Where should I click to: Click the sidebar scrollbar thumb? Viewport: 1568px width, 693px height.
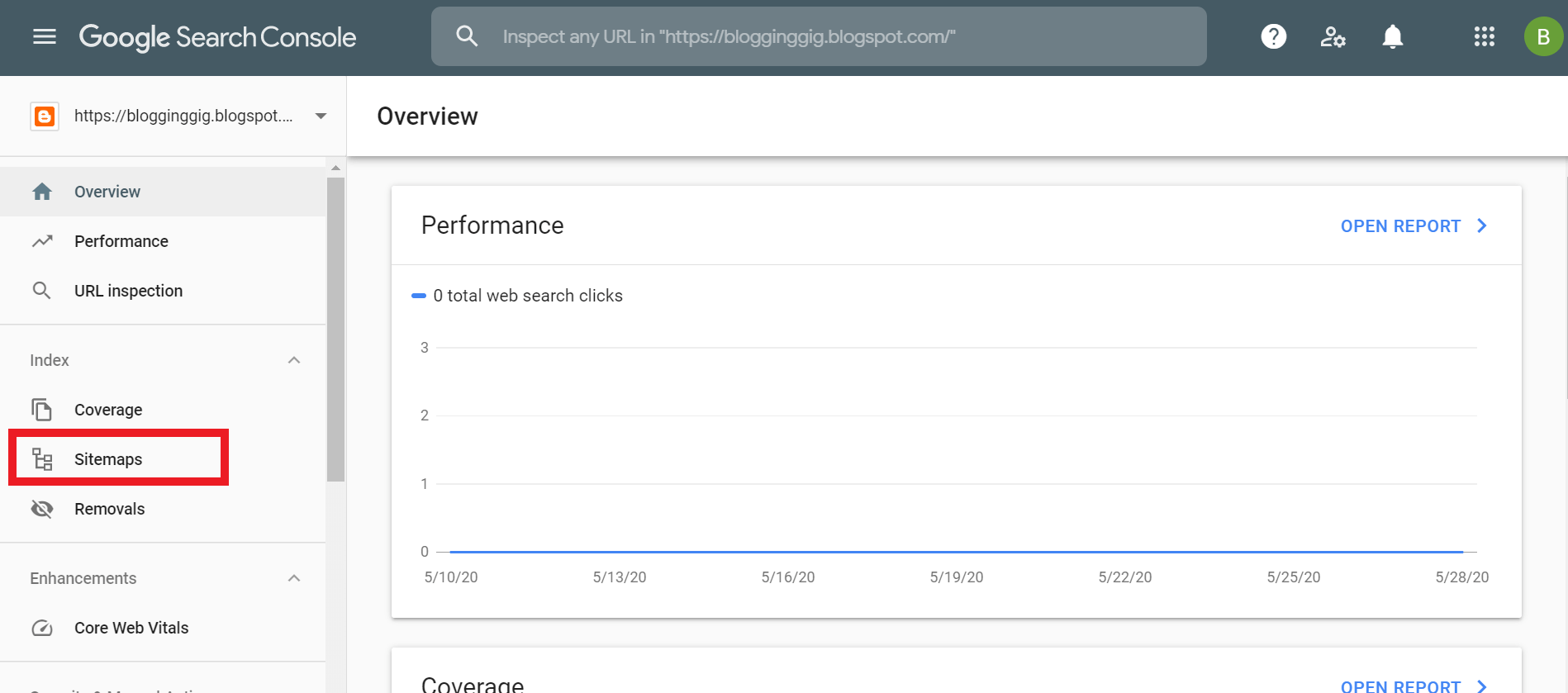[x=335, y=329]
